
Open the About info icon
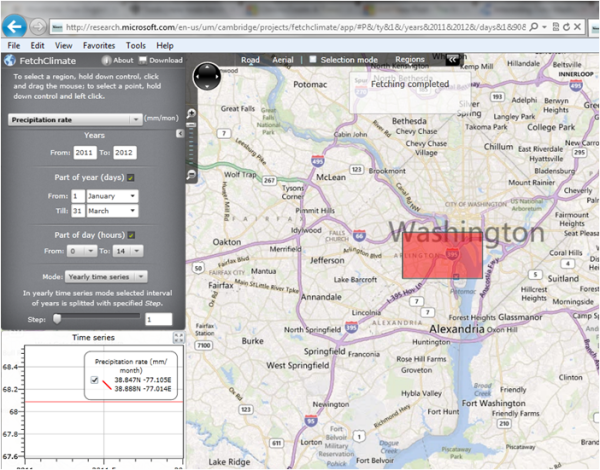coord(106,60)
